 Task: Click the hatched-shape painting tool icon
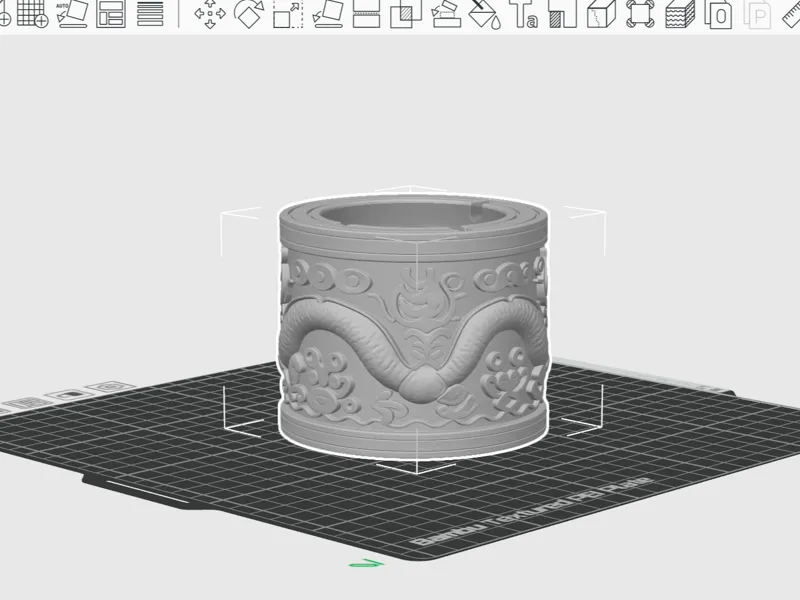(x=563, y=13)
